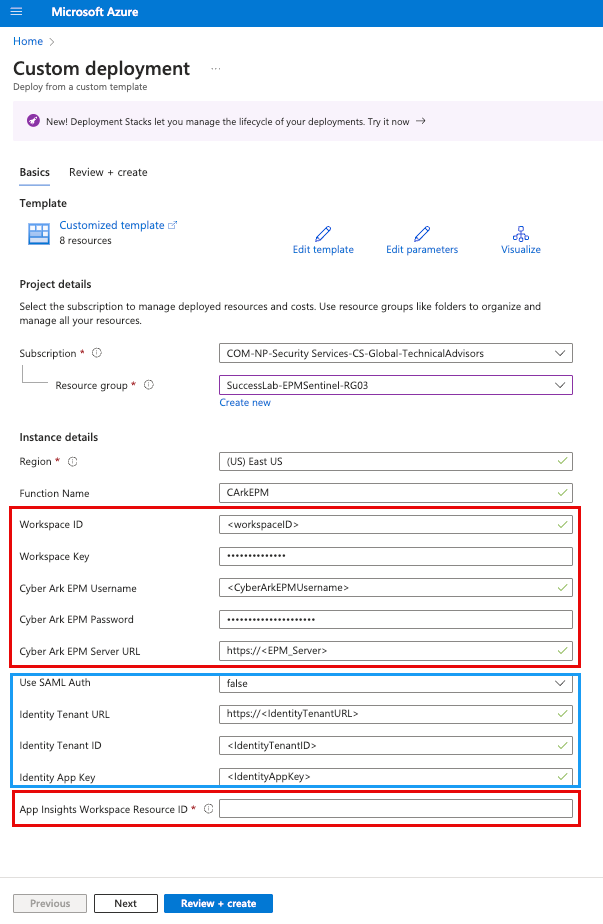Click the Subscription info tooltip icon
The height and width of the screenshot is (924, 603).
(x=97, y=353)
